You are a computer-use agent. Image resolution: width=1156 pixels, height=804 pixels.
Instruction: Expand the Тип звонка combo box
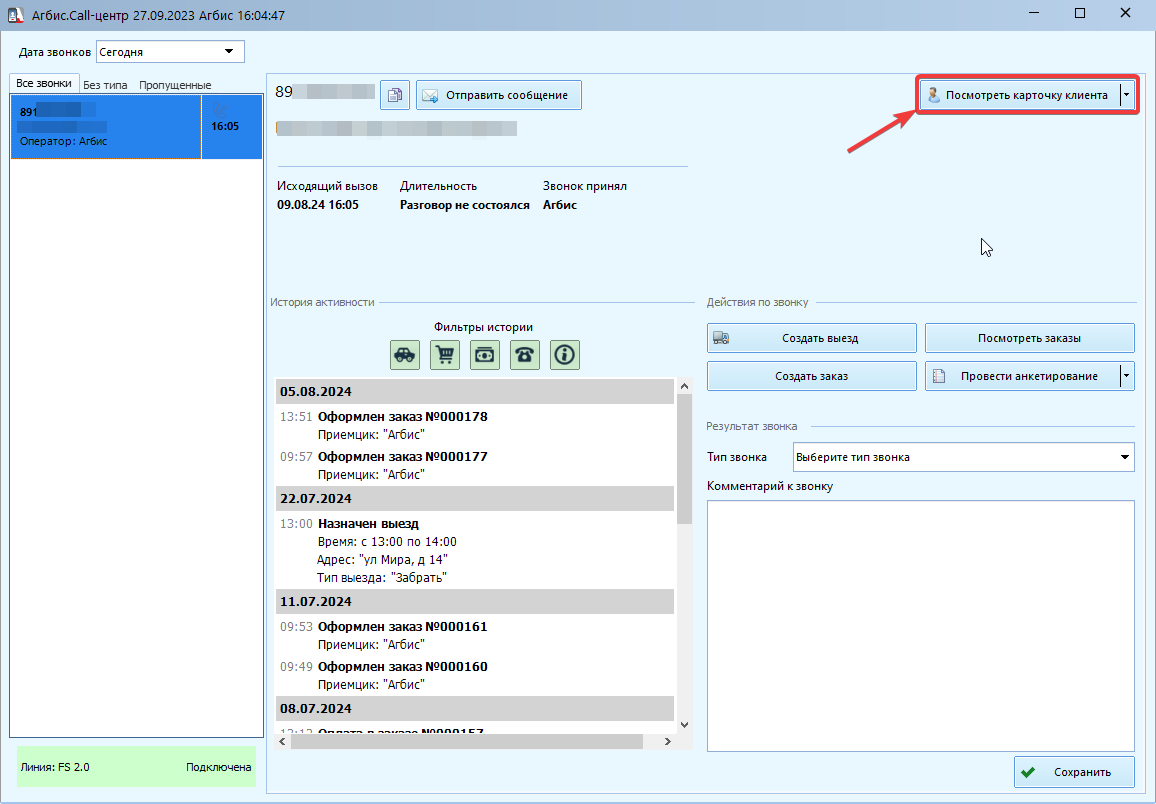(x=1124, y=457)
